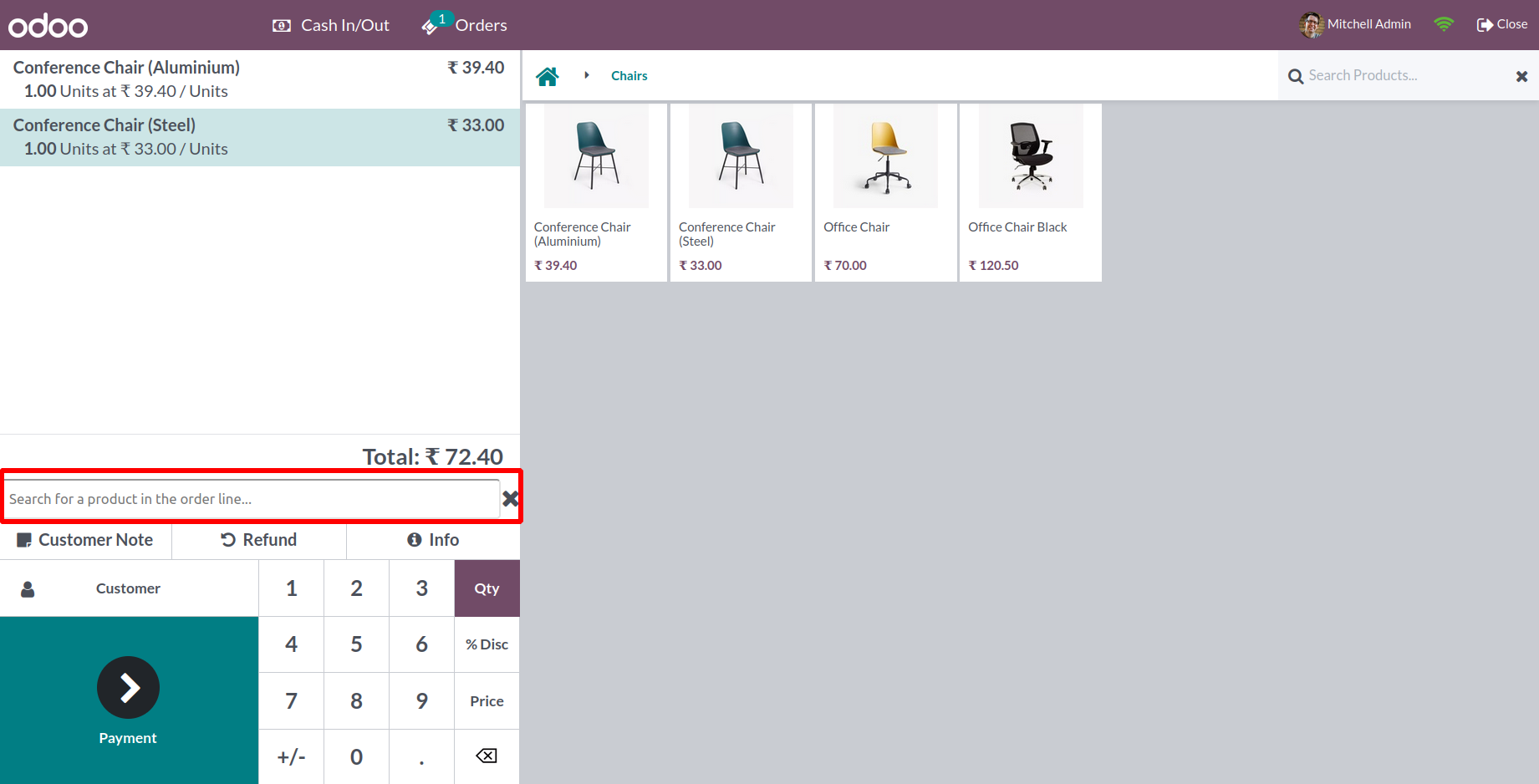
Task: Add Conference Chair (Aluminium) product card
Action: (x=597, y=192)
